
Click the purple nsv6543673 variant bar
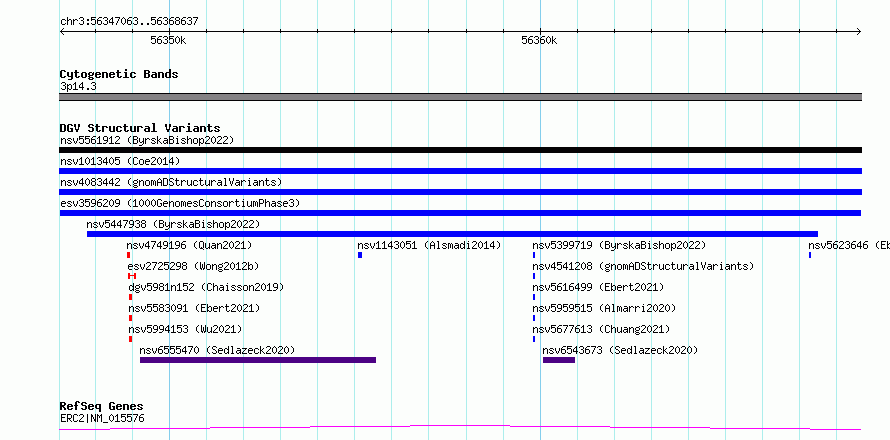[x=559, y=360]
